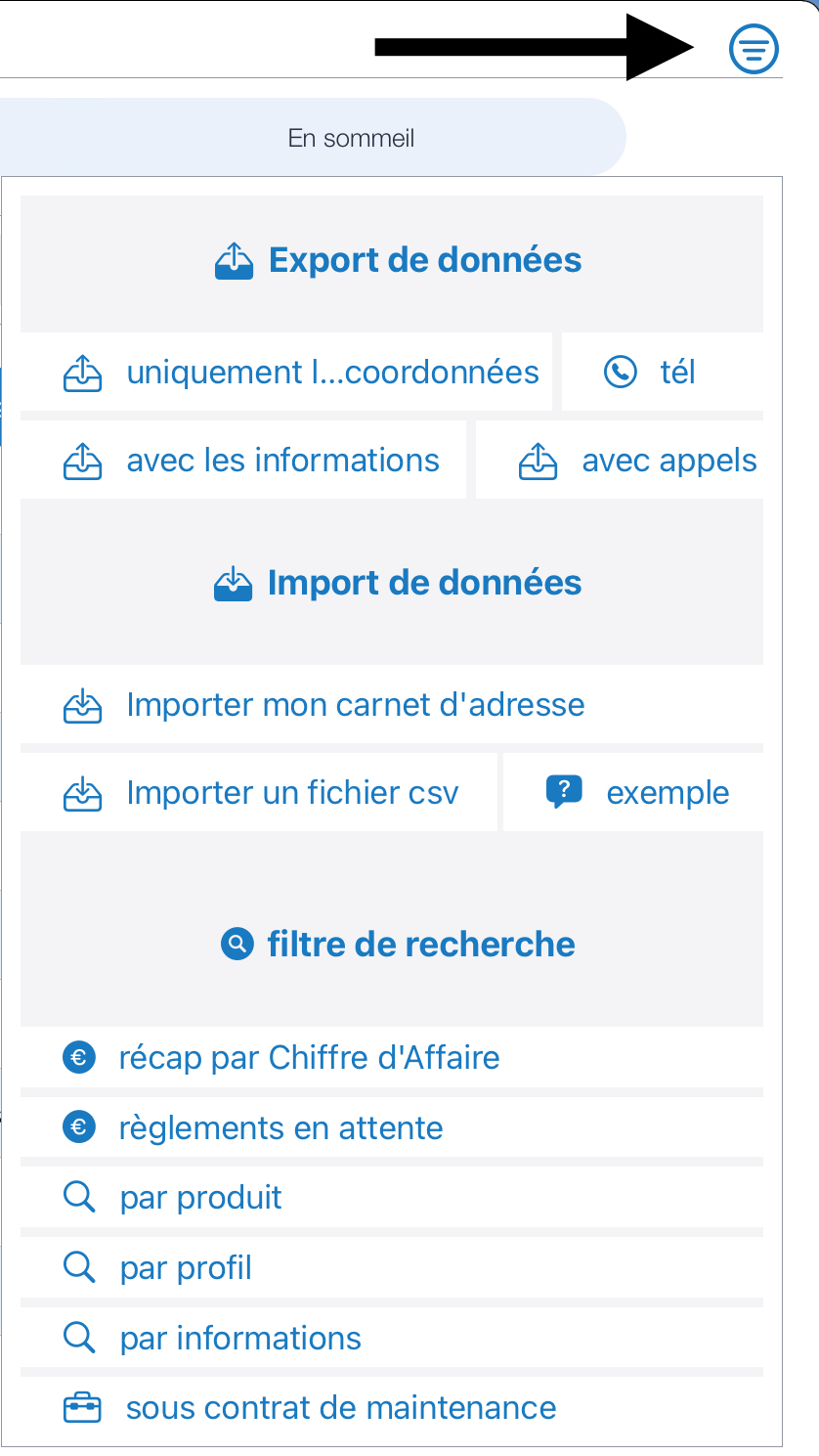
Task: Choose the par informations filter
Action: [x=240, y=1339]
